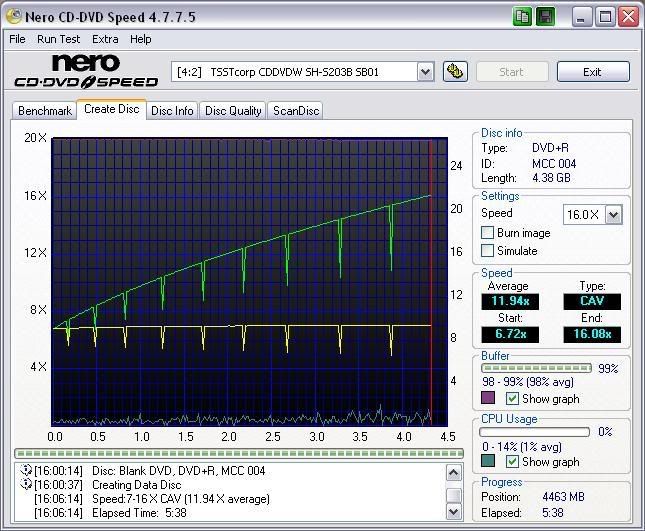Select the log line 'Elapsed Time: 5:38'

tap(139, 513)
